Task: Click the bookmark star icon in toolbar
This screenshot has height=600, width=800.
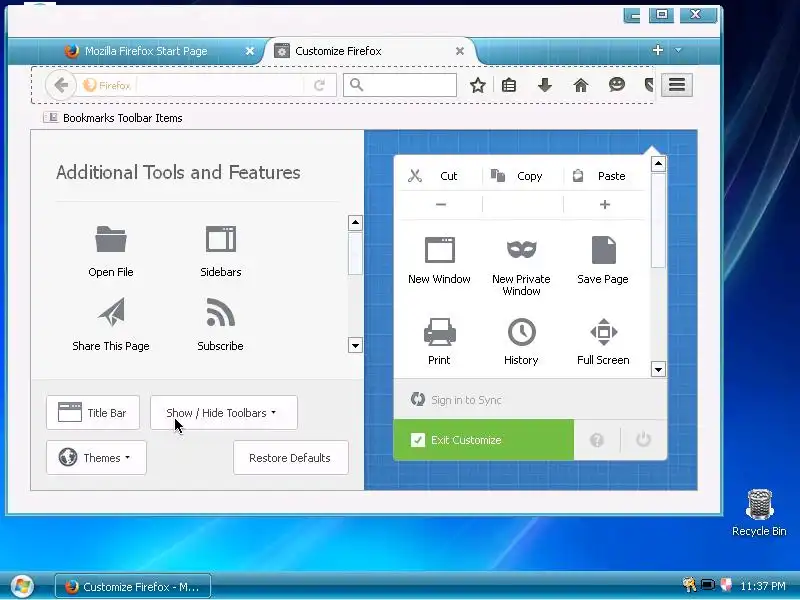Action: coord(478,85)
